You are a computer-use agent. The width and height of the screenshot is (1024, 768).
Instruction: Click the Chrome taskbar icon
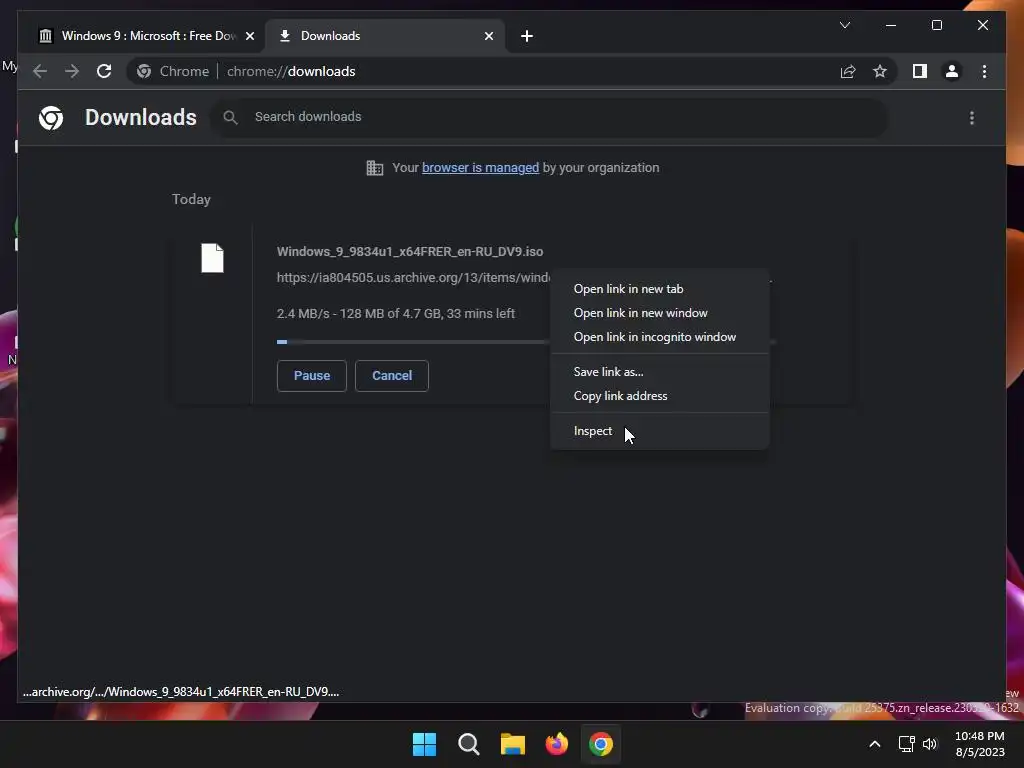pyautogui.click(x=601, y=744)
